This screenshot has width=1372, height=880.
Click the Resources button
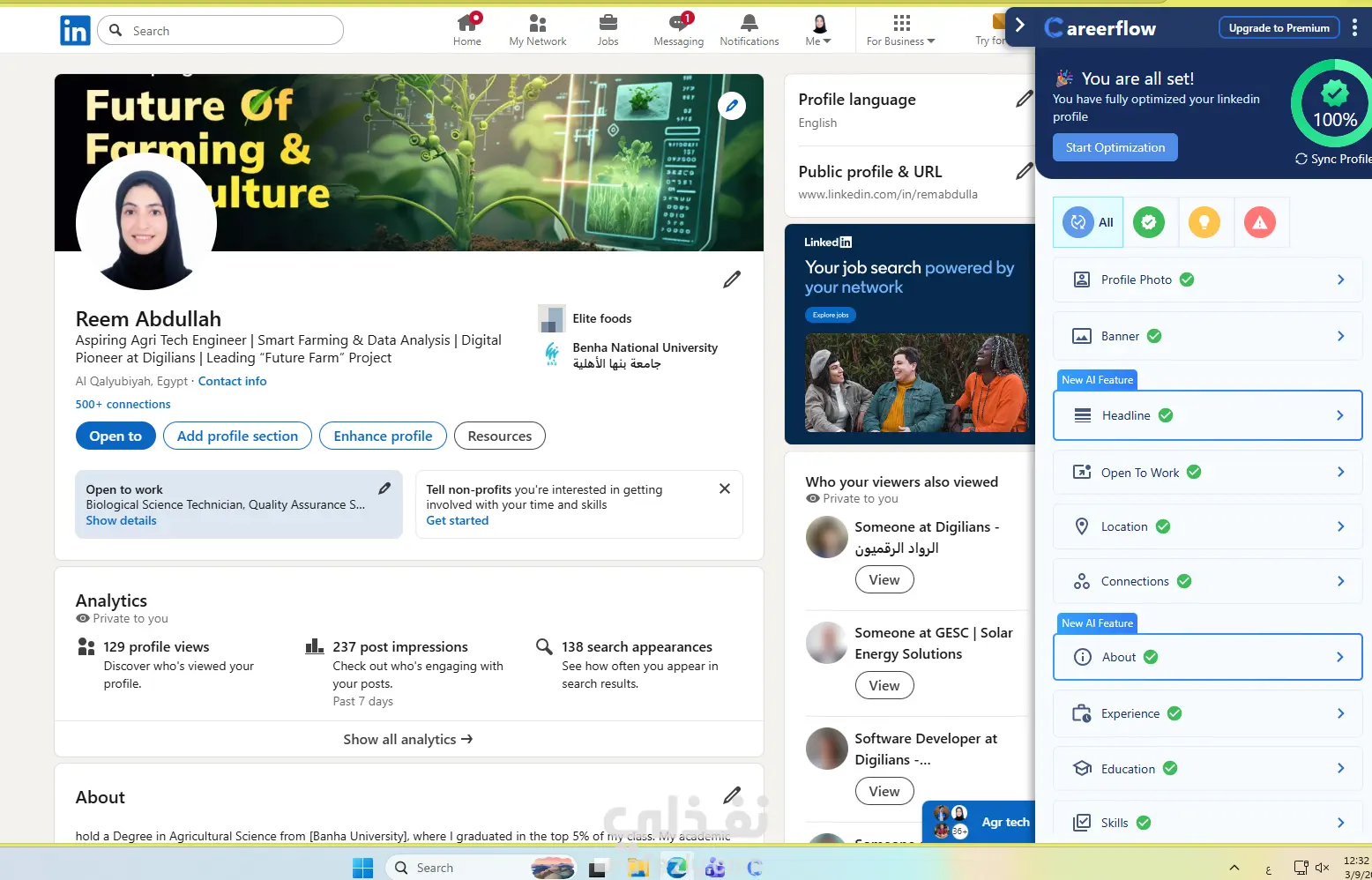500,436
